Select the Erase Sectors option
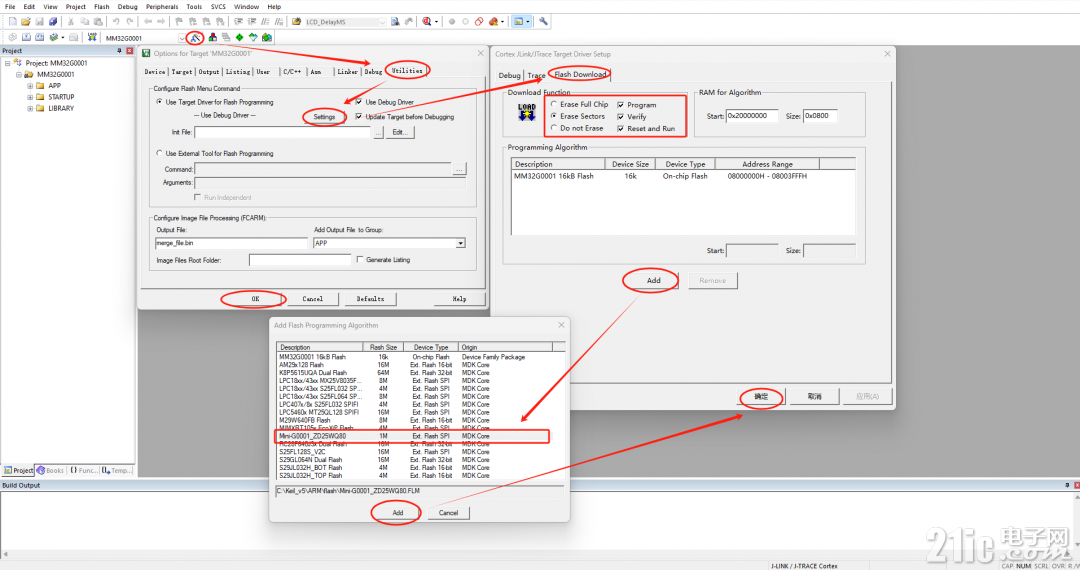The height and width of the screenshot is (570, 1080). (x=554, y=116)
